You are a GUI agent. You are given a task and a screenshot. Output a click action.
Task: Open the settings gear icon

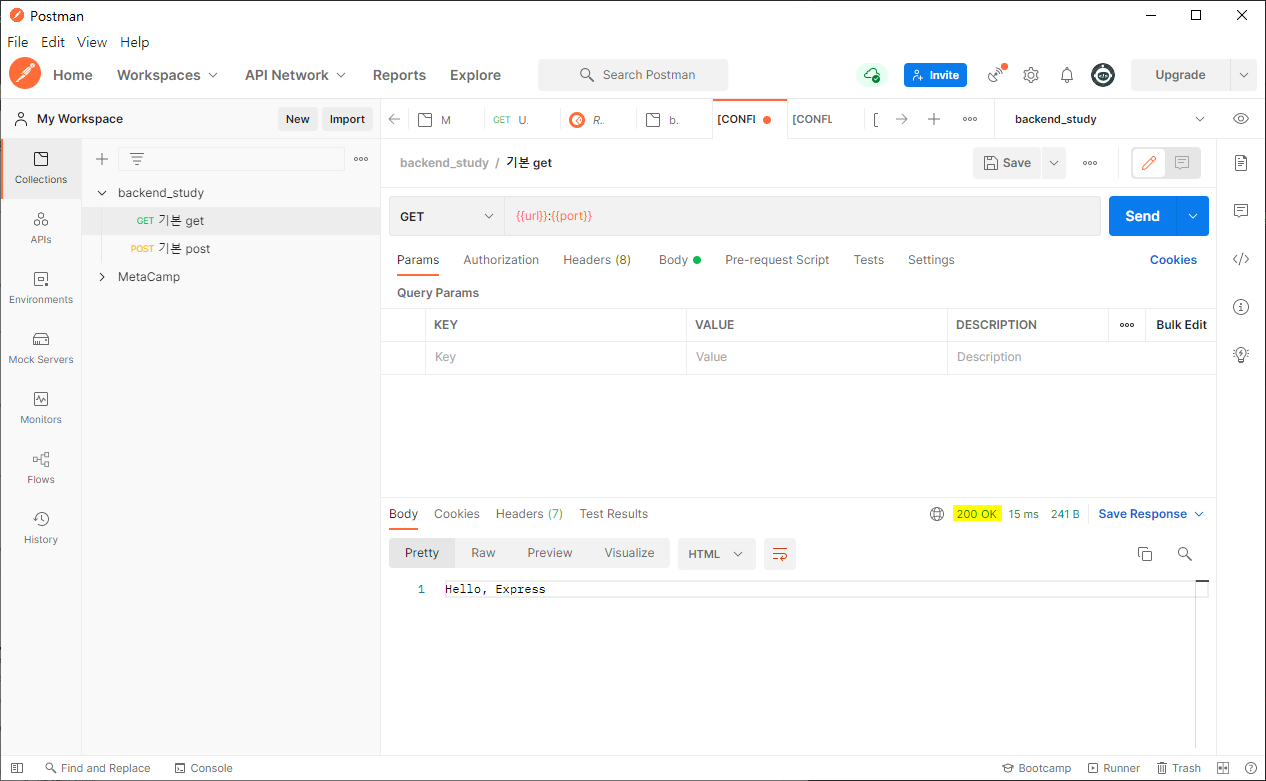[x=1031, y=75]
